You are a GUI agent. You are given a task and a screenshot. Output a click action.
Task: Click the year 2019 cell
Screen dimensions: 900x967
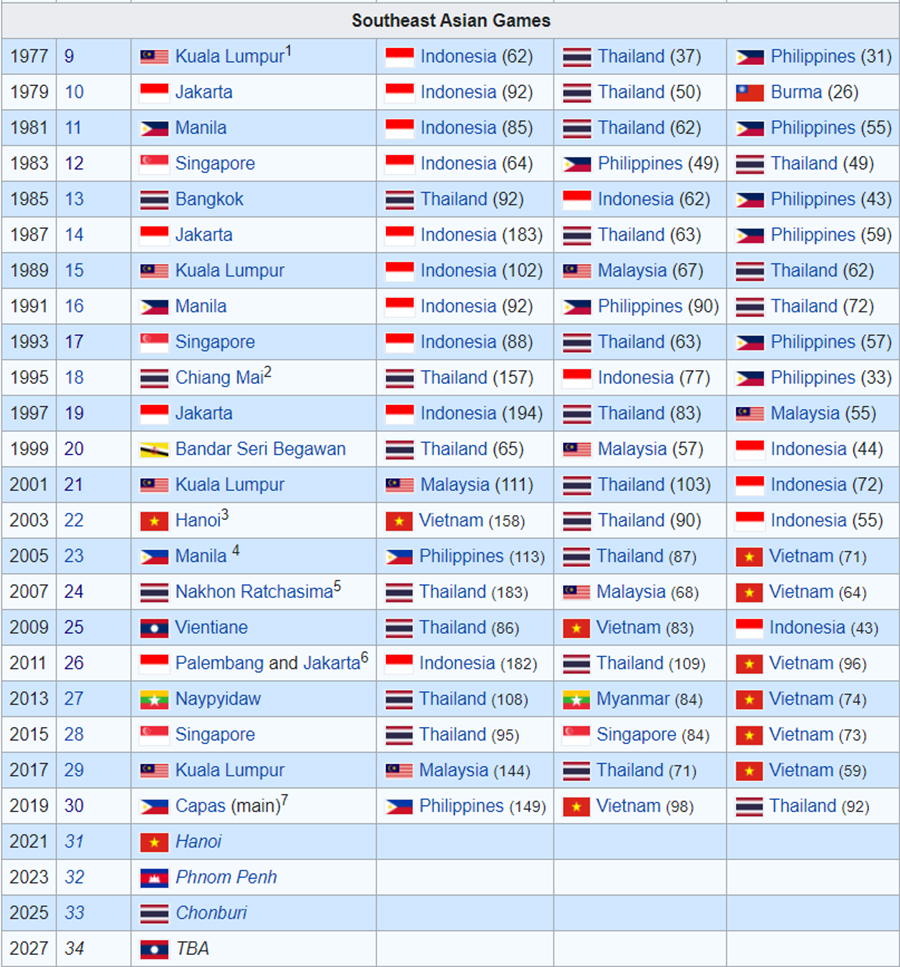(29, 805)
